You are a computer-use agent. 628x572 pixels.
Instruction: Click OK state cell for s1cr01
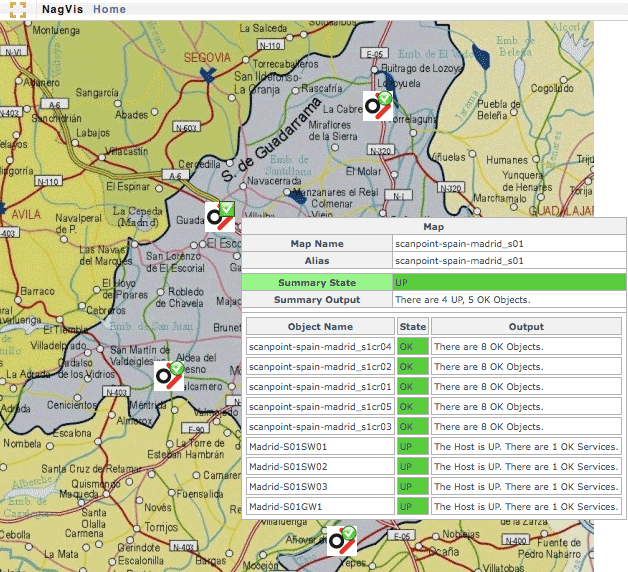(413, 387)
